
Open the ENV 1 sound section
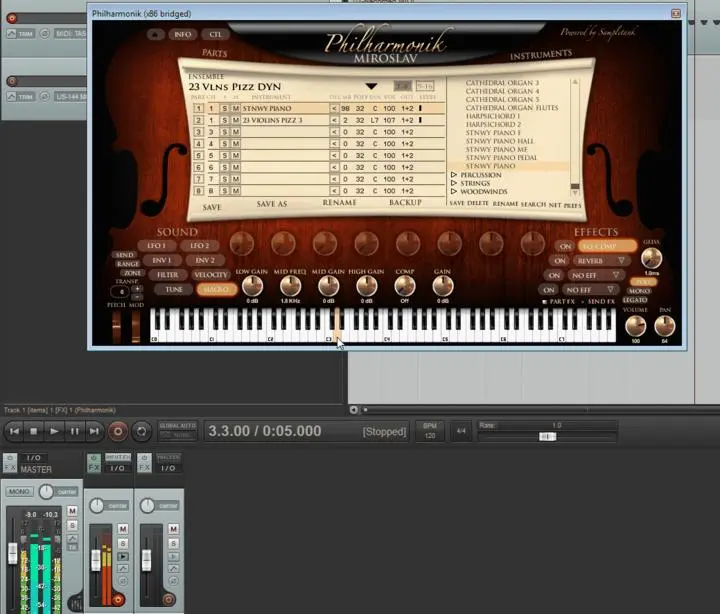click(162, 260)
